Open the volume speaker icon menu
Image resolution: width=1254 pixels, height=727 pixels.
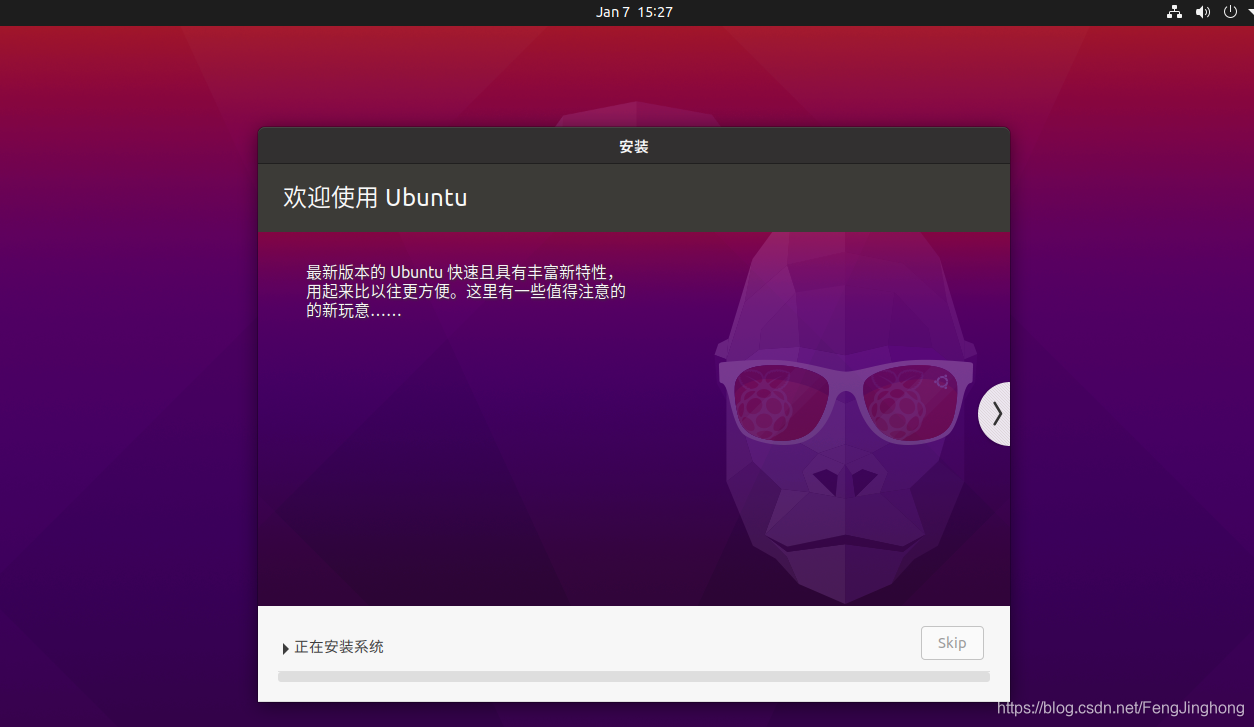click(x=1203, y=12)
